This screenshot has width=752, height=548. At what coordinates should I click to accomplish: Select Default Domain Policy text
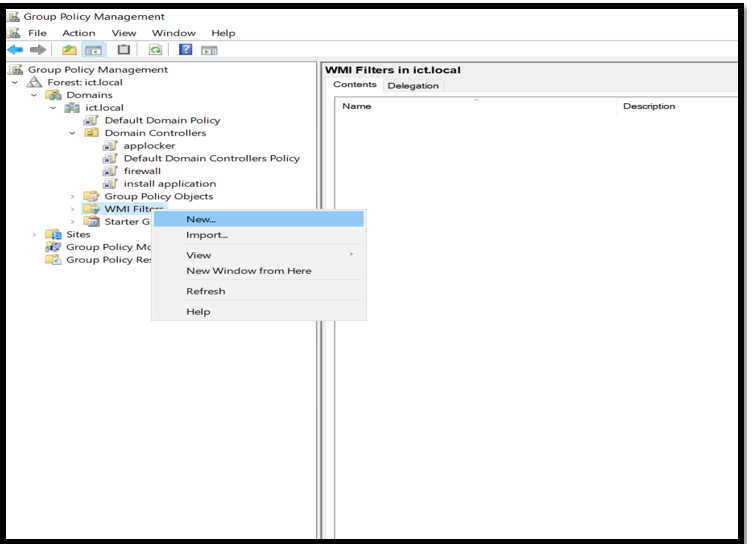pyautogui.click(x=163, y=120)
